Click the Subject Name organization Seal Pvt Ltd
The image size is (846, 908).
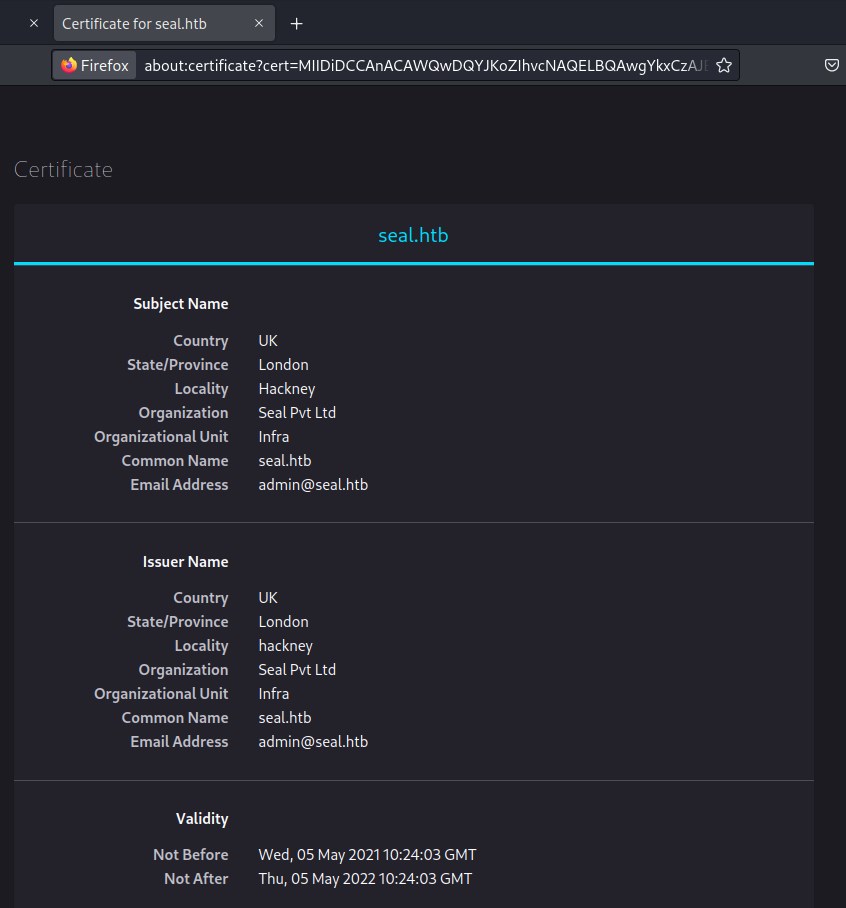(x=297, y=413)
